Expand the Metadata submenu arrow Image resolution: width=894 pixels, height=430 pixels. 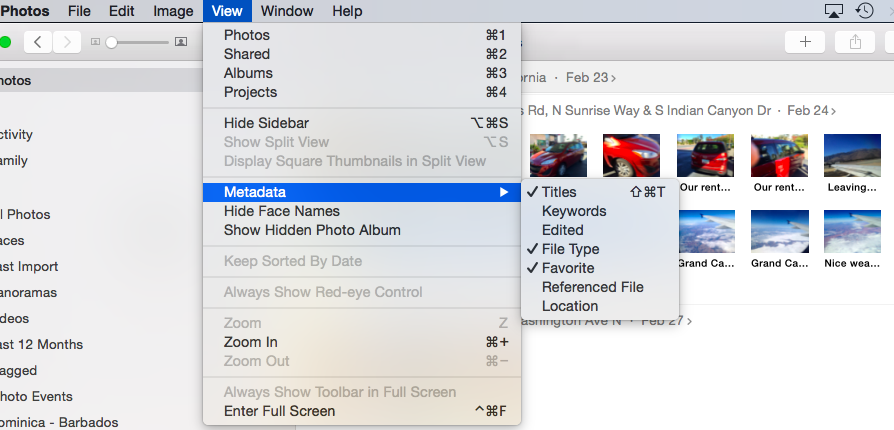pos(504,192)
